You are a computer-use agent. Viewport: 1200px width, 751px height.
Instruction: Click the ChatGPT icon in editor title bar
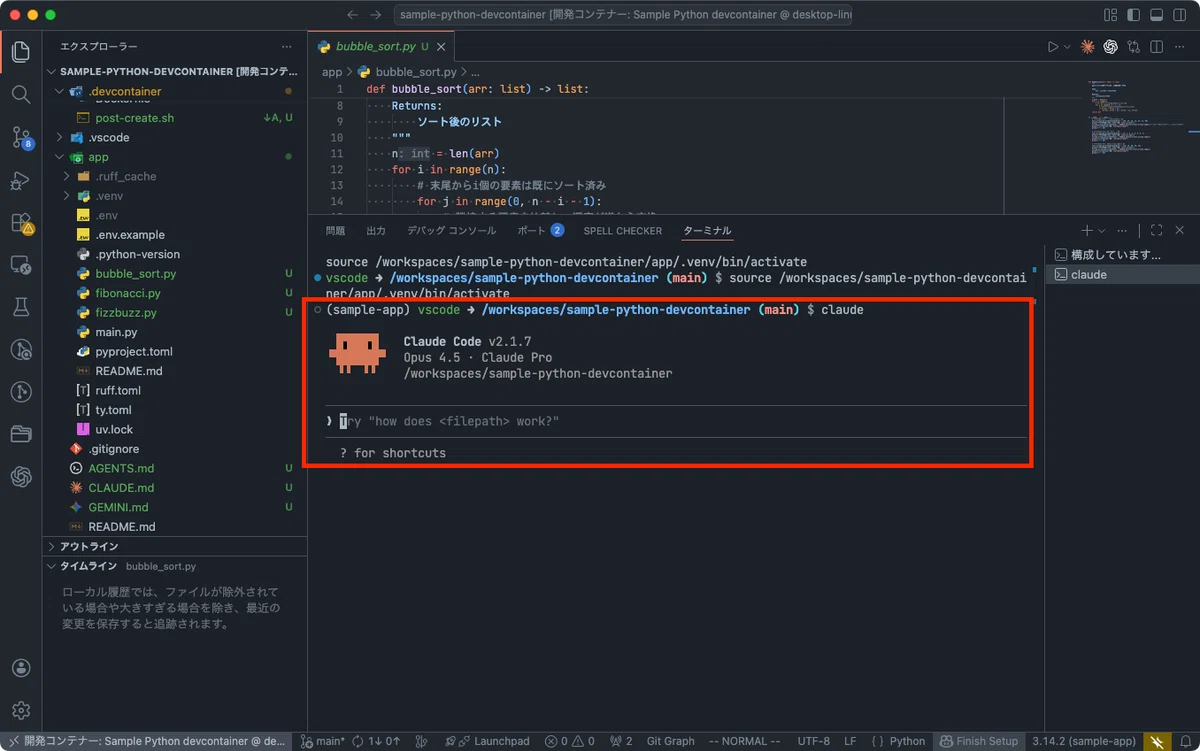pos(1110,47)
